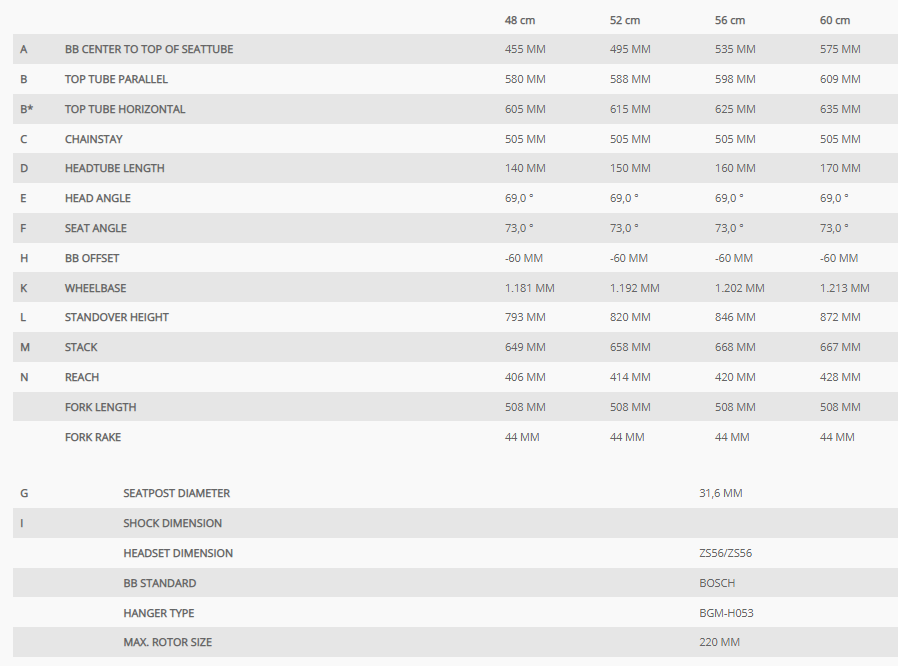Click the BB STANDARD value BOSCH
The image size is (898, 666).
717,583
